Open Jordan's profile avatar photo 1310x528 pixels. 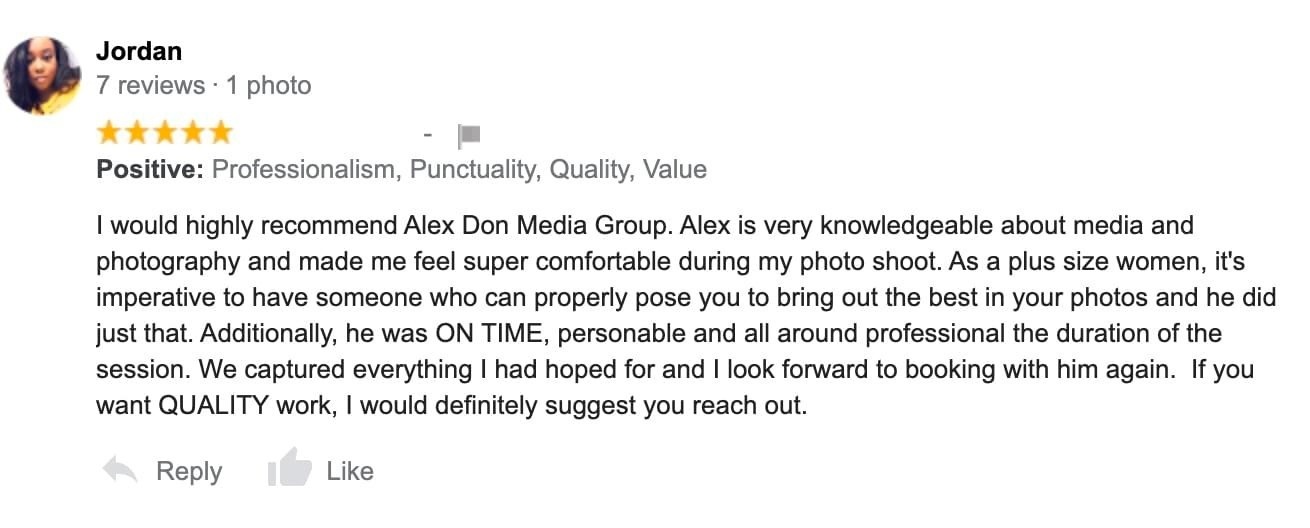coord(43,76)
